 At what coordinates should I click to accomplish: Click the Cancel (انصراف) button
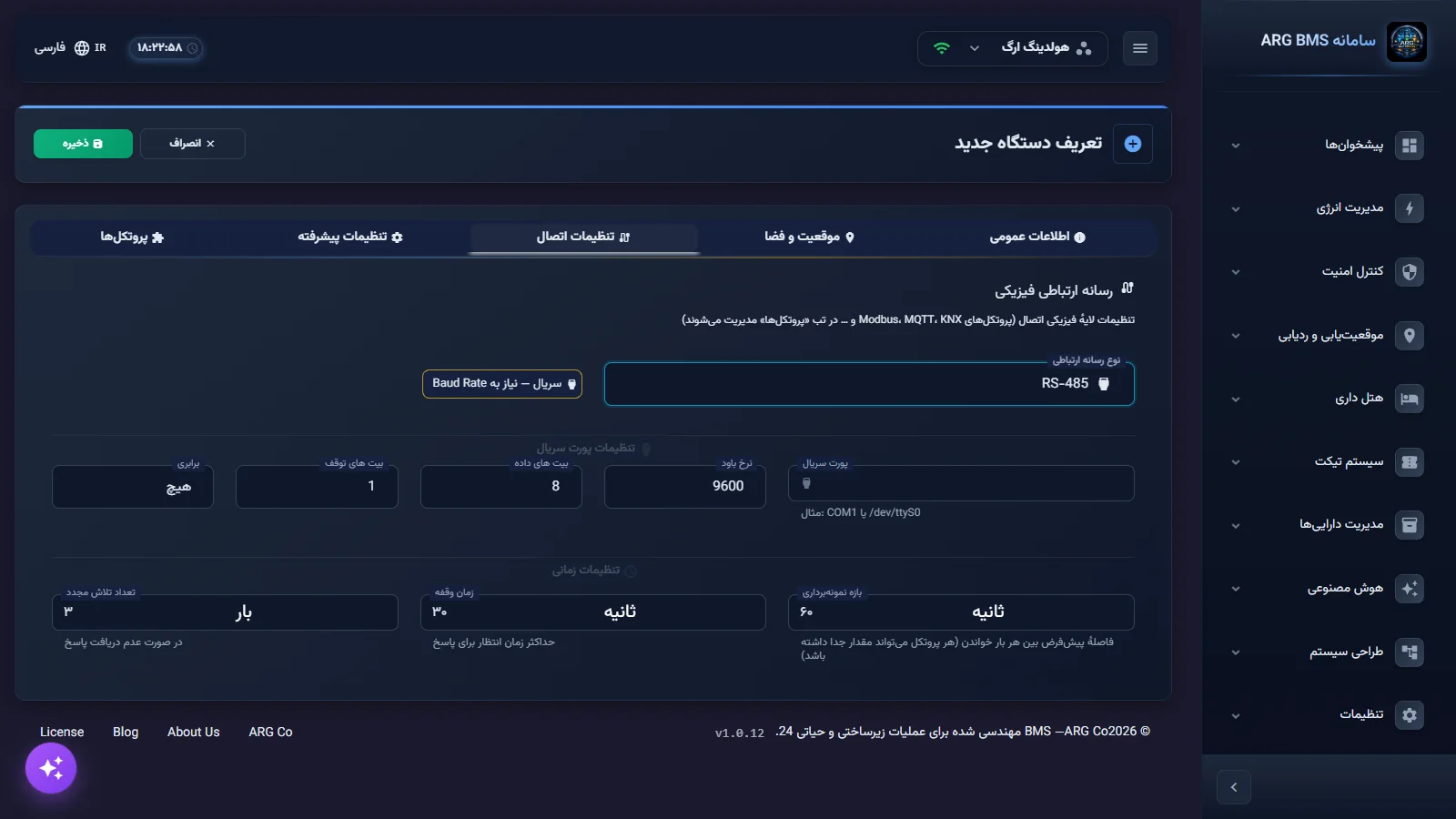click(192, 144)
